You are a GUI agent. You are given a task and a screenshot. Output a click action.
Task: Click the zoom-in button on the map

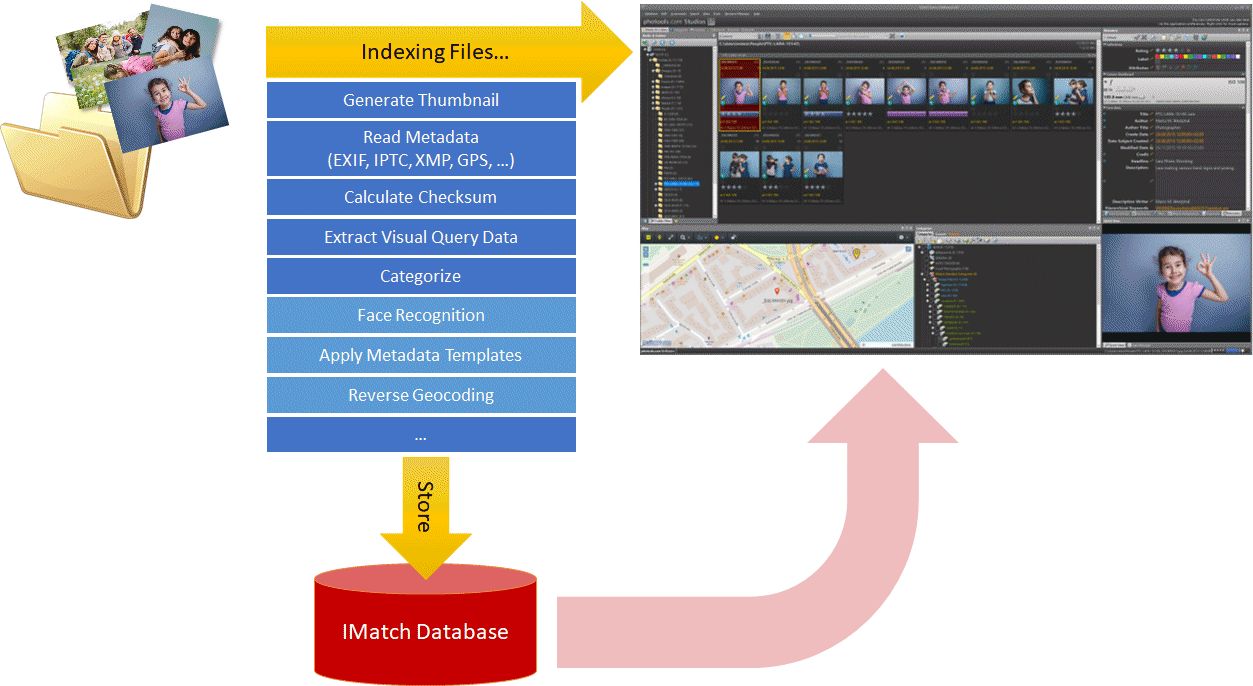(x=645, y=249)
